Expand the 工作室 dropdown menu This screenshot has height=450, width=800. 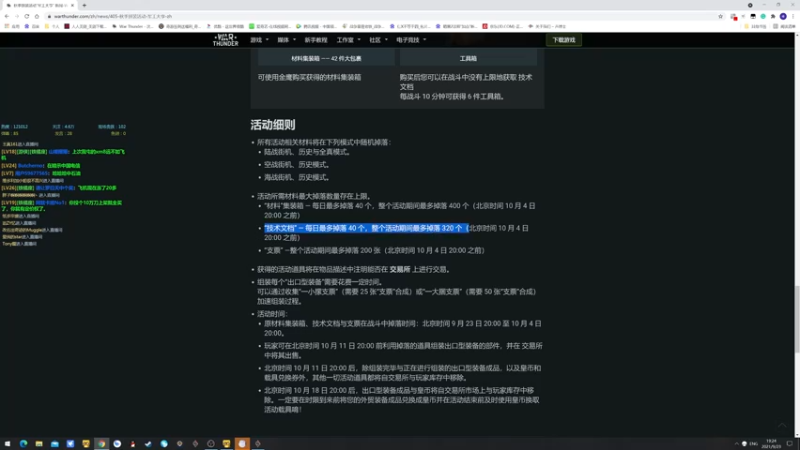pos(348,40)
